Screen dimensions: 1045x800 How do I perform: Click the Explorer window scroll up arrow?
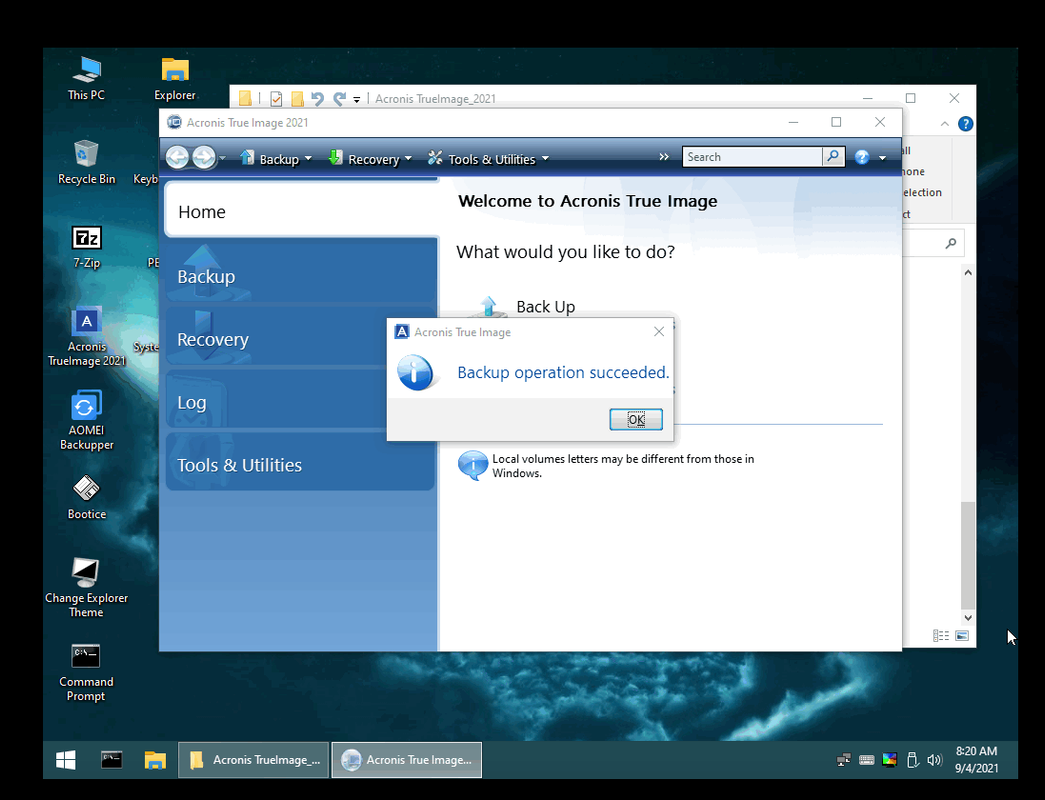968,273
